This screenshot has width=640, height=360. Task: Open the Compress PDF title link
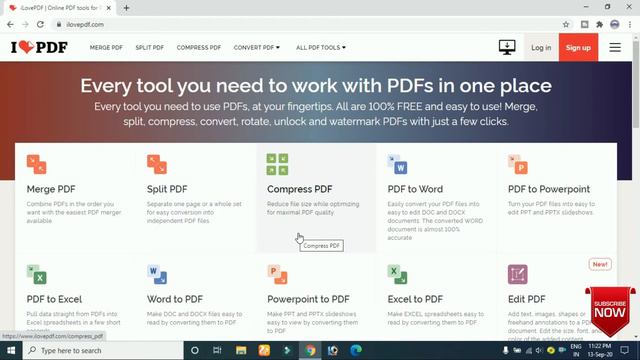[300, 189]
